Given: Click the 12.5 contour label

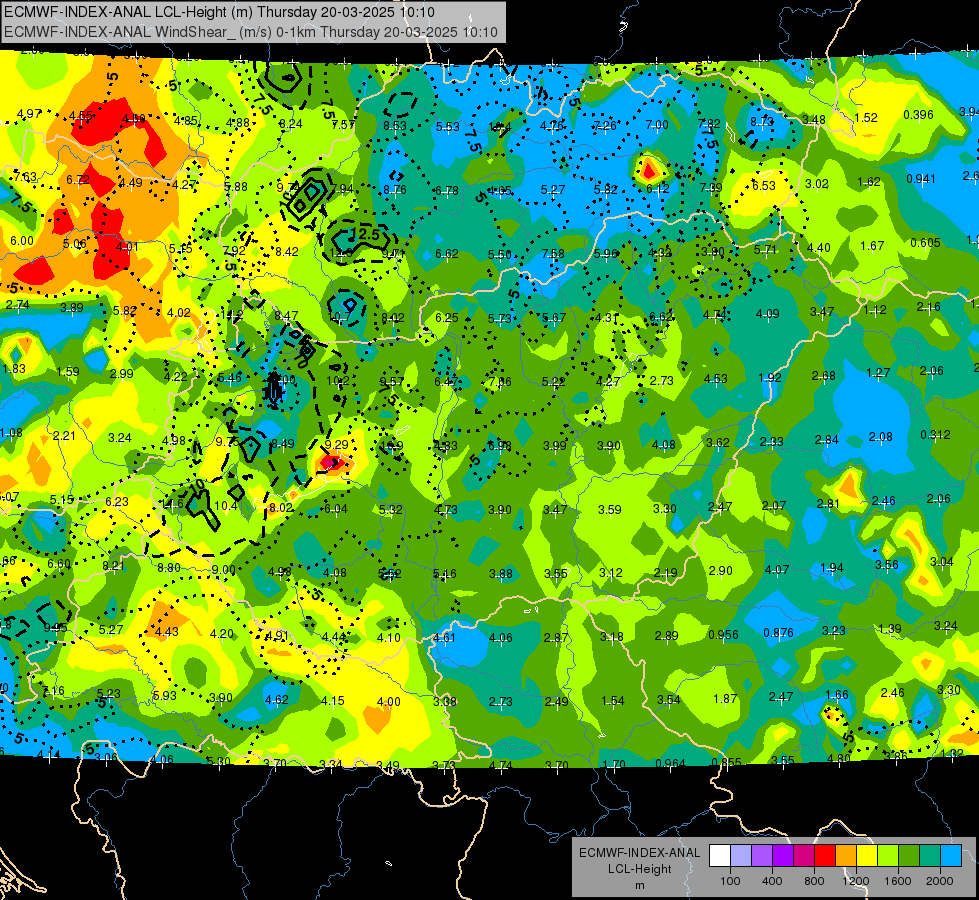Looking at the screenshot, I should click(366, 235).
